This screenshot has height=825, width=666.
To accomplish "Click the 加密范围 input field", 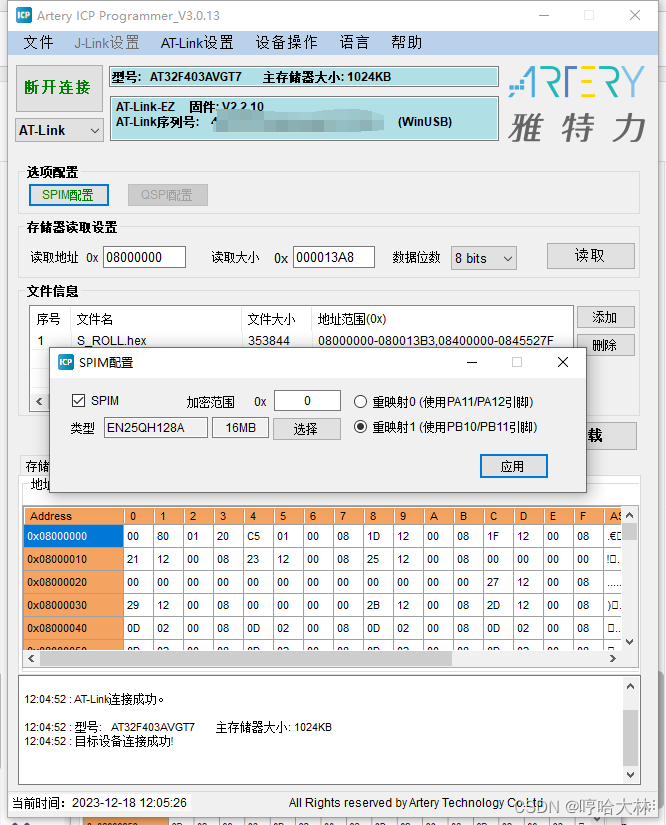I will pos(307,401).
